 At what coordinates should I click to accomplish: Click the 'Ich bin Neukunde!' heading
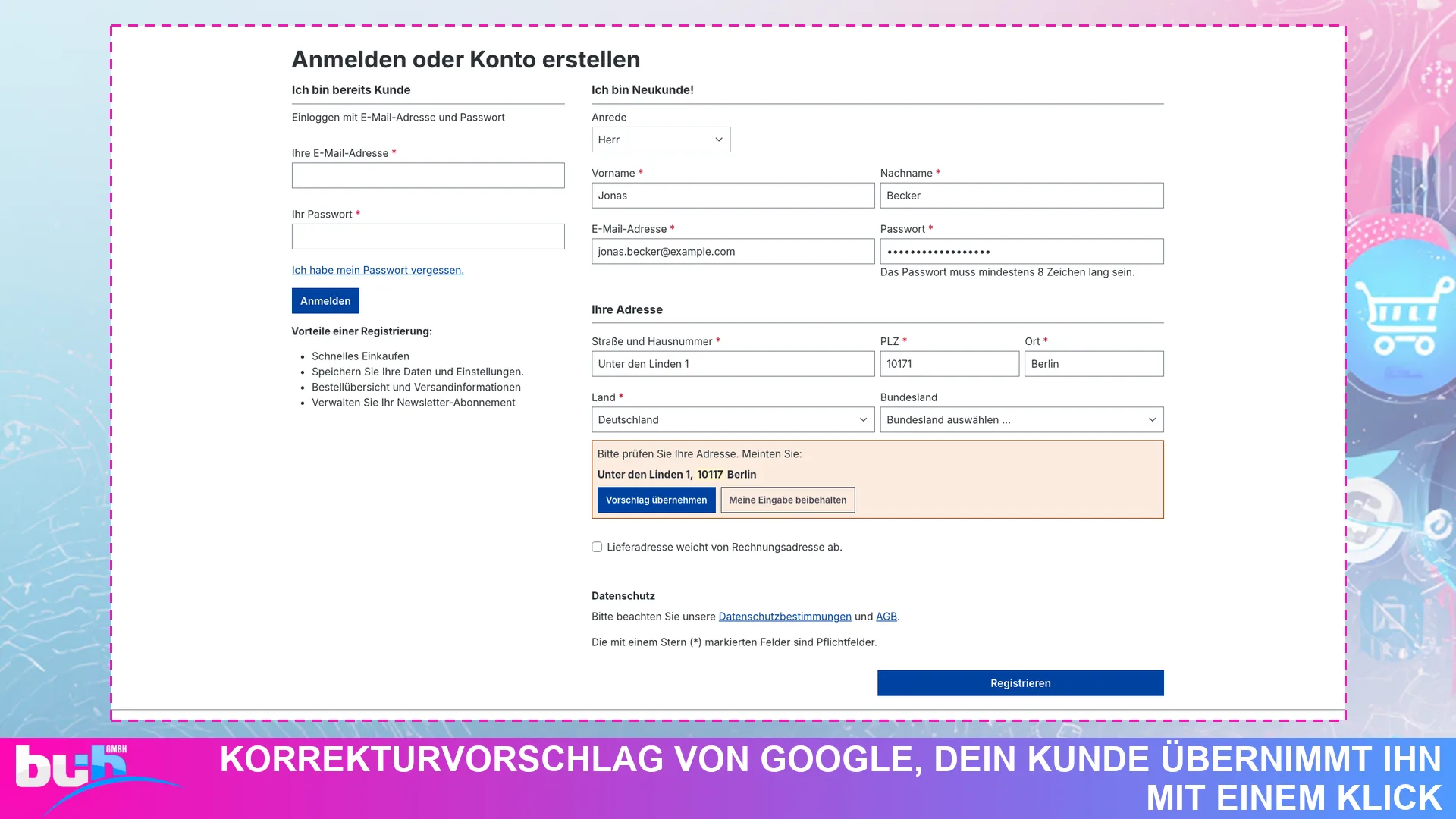(642, 89)
